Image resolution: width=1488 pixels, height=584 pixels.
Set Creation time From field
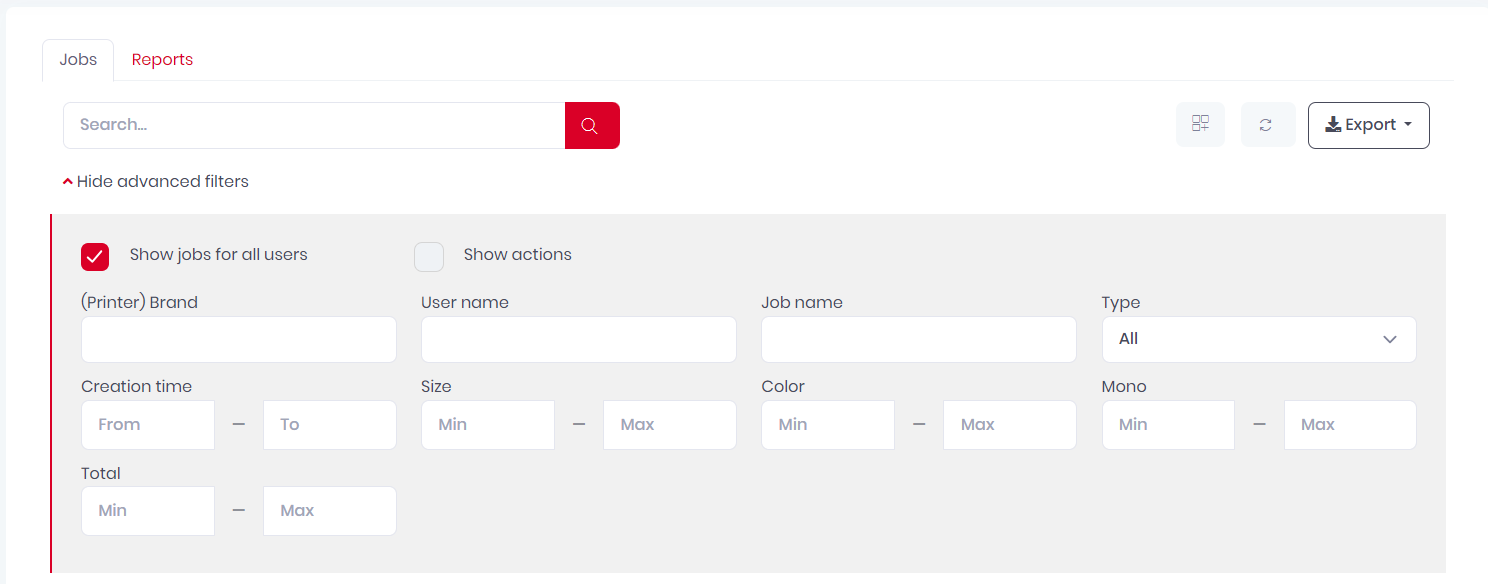coord(148,425)
